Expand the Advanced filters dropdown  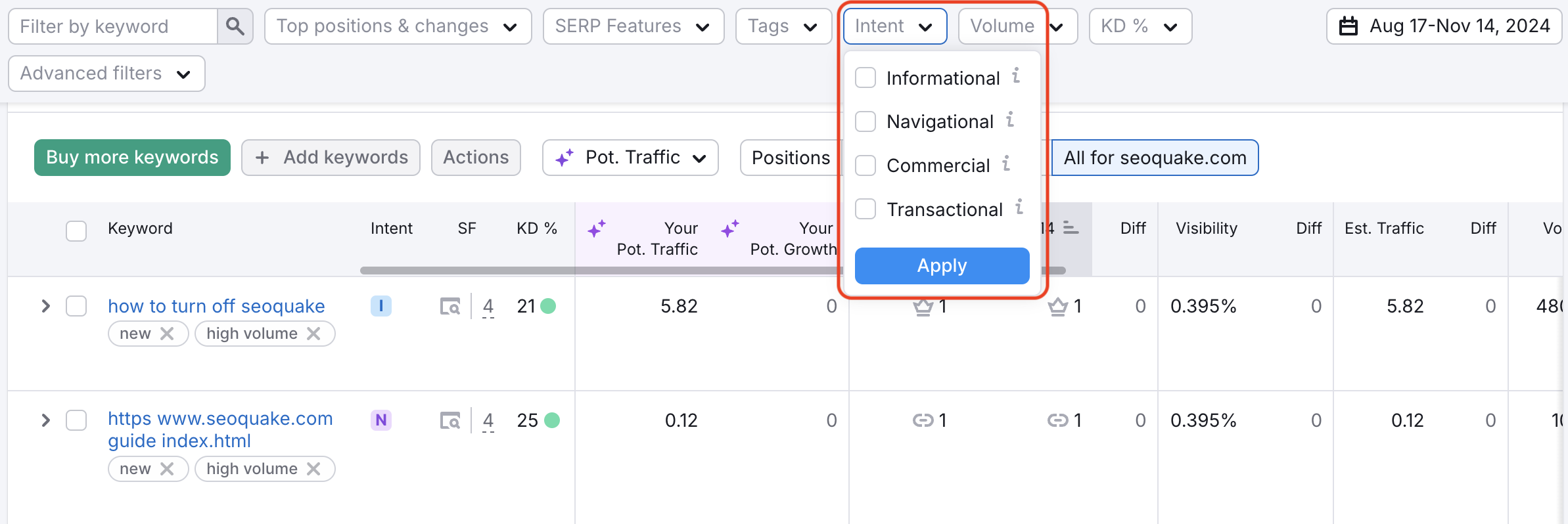tap(106, 74)
